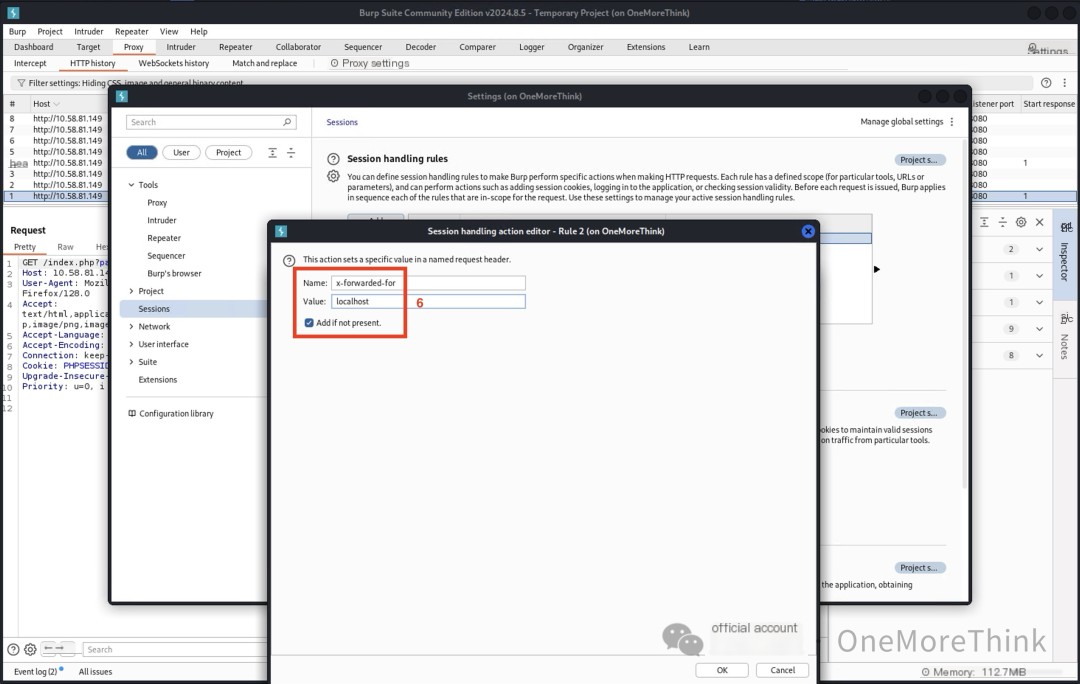Select Sessions in the settings tree
The image size is (1080, 684).
(154, 309)
